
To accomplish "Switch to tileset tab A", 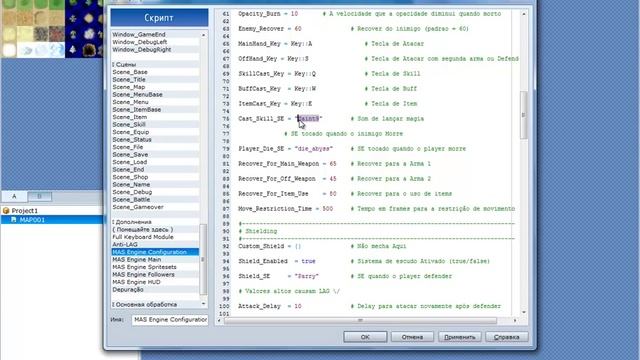I will pos(14,196).
